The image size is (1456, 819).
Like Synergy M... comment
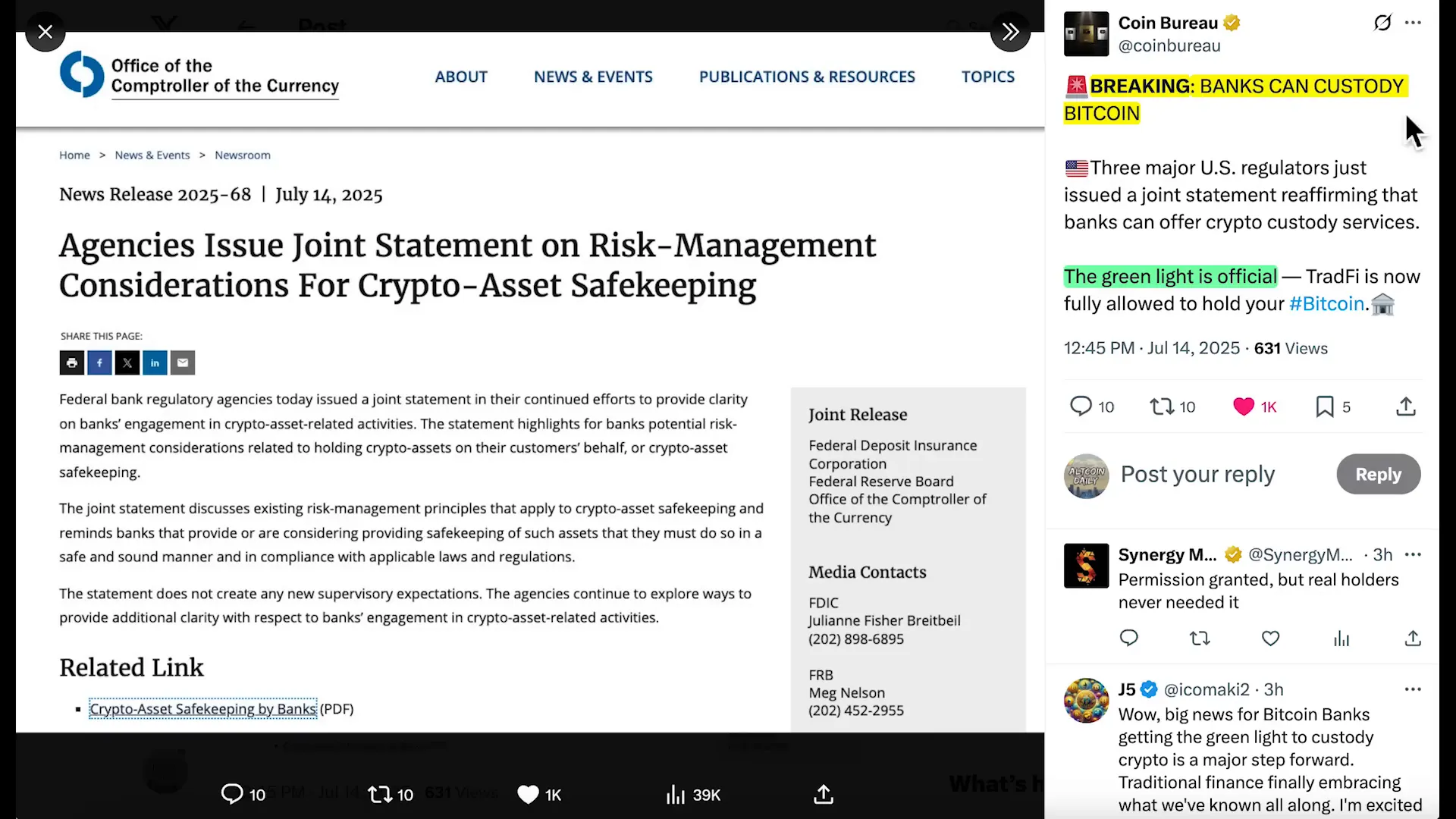coord(1270,639)
